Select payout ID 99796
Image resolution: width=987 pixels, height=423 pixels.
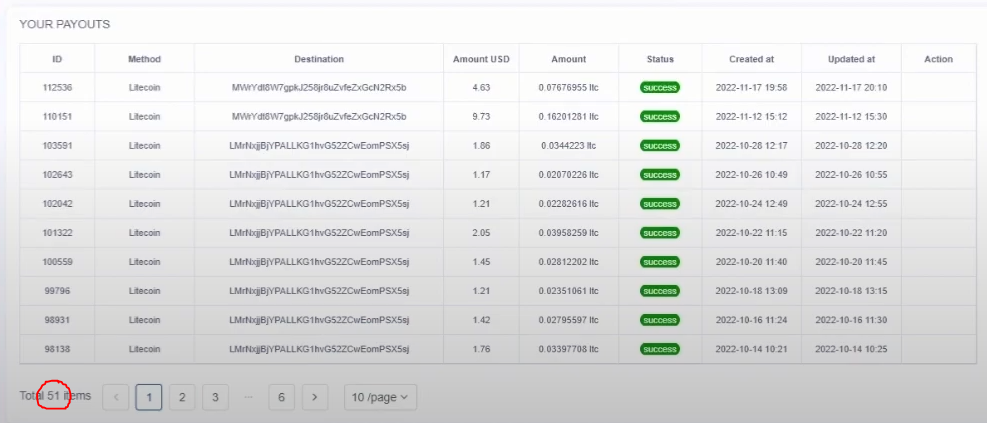(x=57, y=291)
